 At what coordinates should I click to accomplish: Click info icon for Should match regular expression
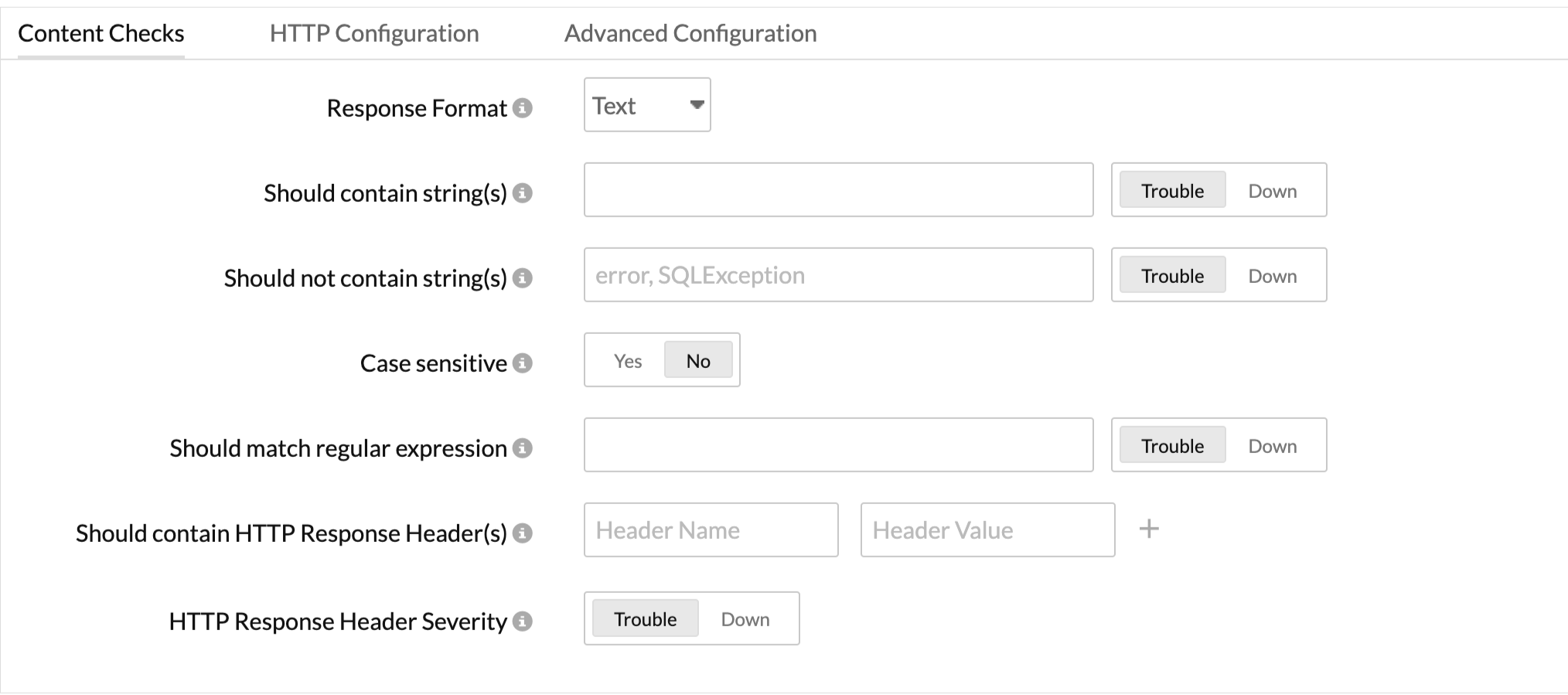pos(523,448)
